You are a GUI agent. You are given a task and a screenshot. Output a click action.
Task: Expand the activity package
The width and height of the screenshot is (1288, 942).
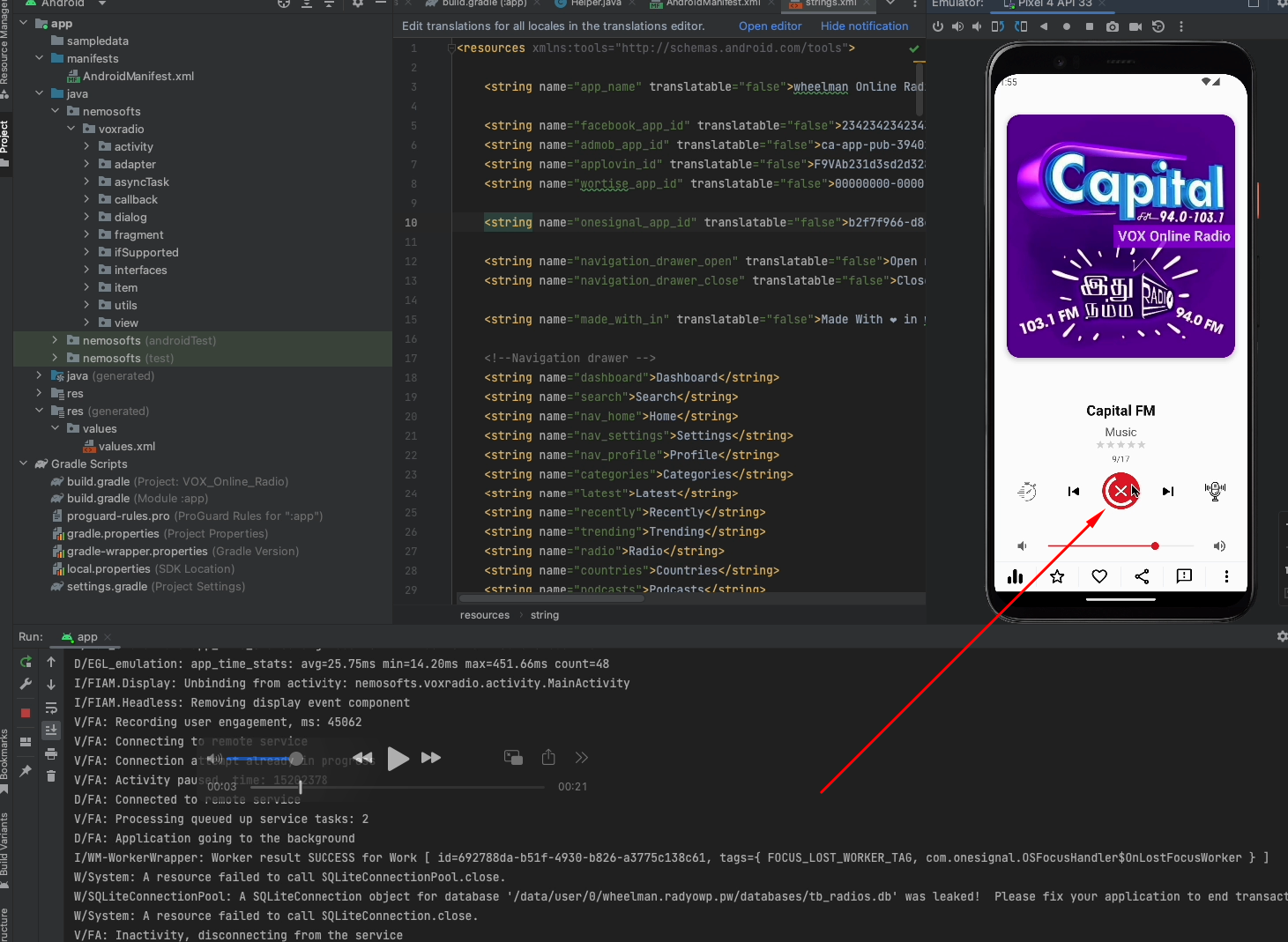87,146
